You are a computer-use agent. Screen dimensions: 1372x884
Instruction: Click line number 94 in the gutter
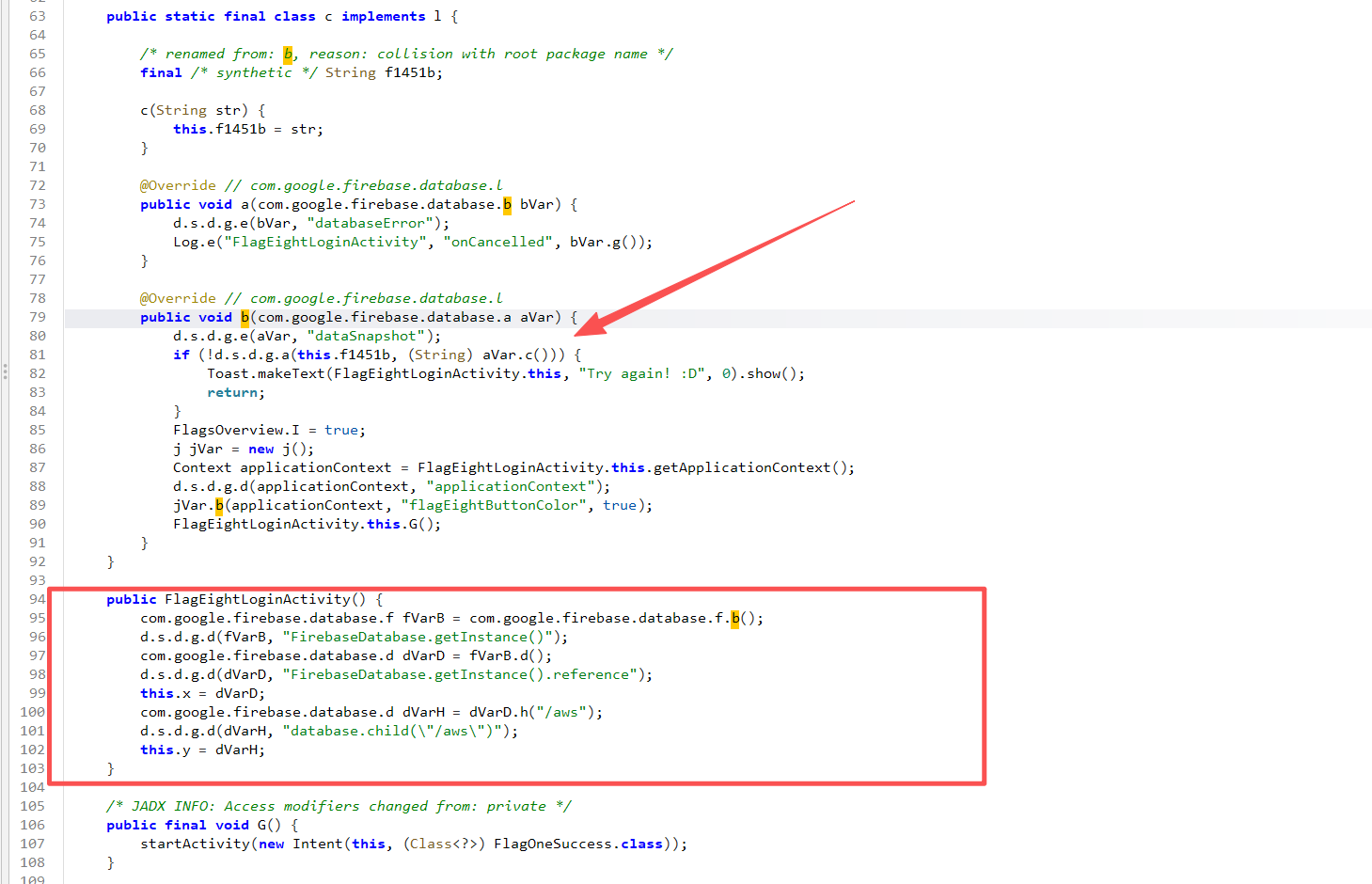pyautogui.click(x=37, y=599)
